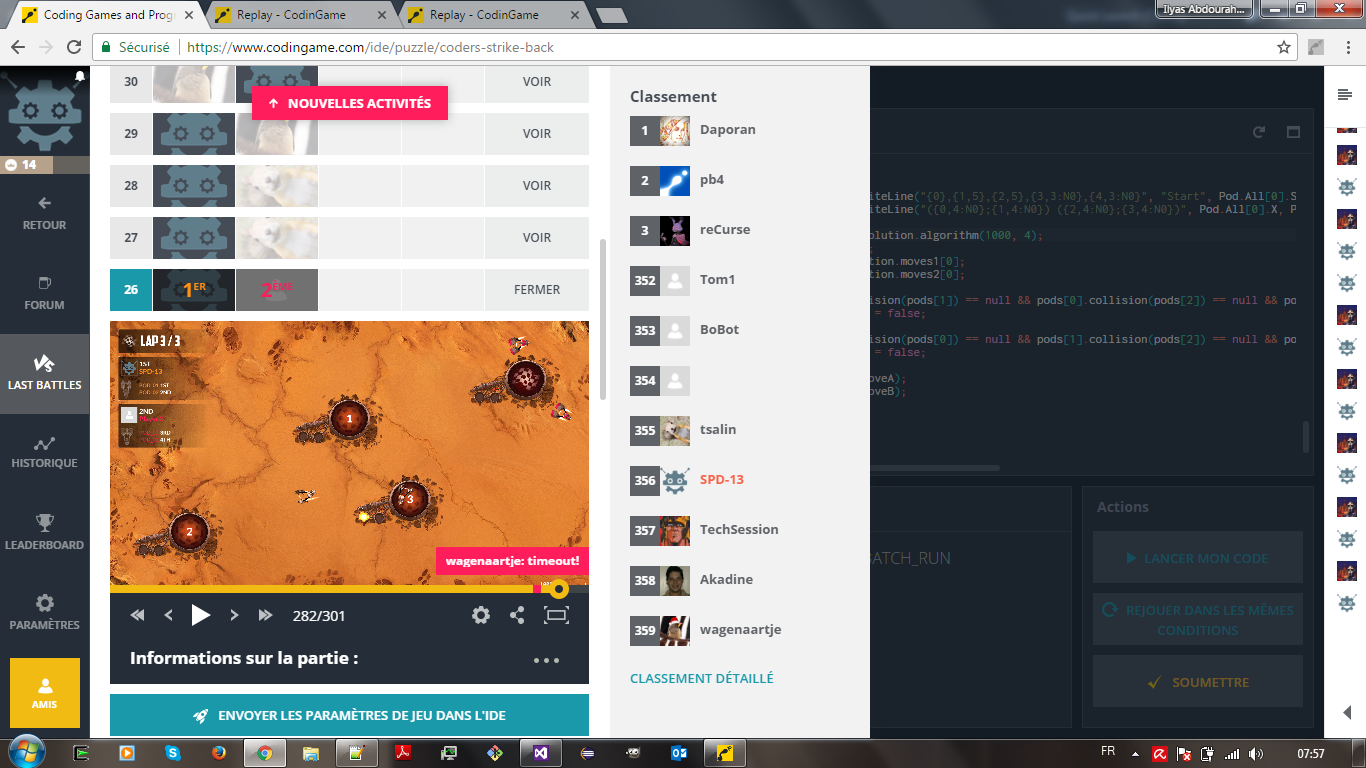Click the editor maximize panel icon
This screenshot has width=1366, height=768.
click(1293, 132)
